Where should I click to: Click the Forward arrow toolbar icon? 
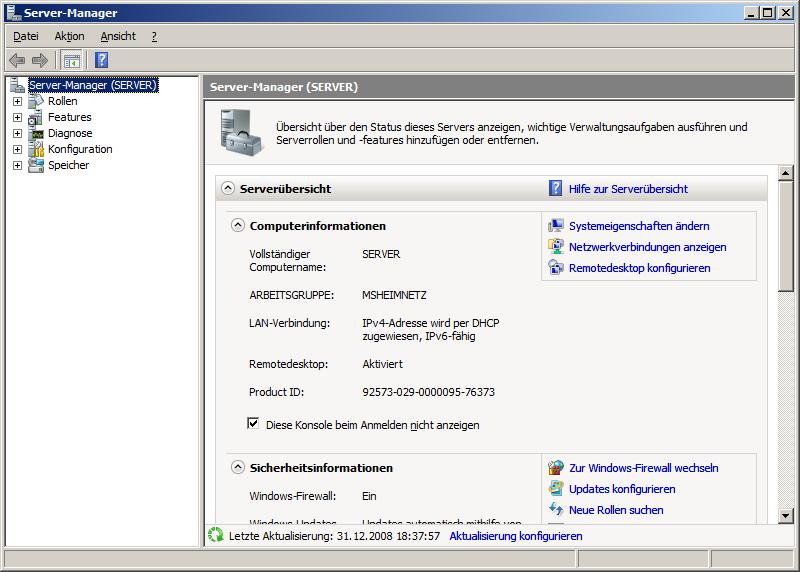click(40, 60)
